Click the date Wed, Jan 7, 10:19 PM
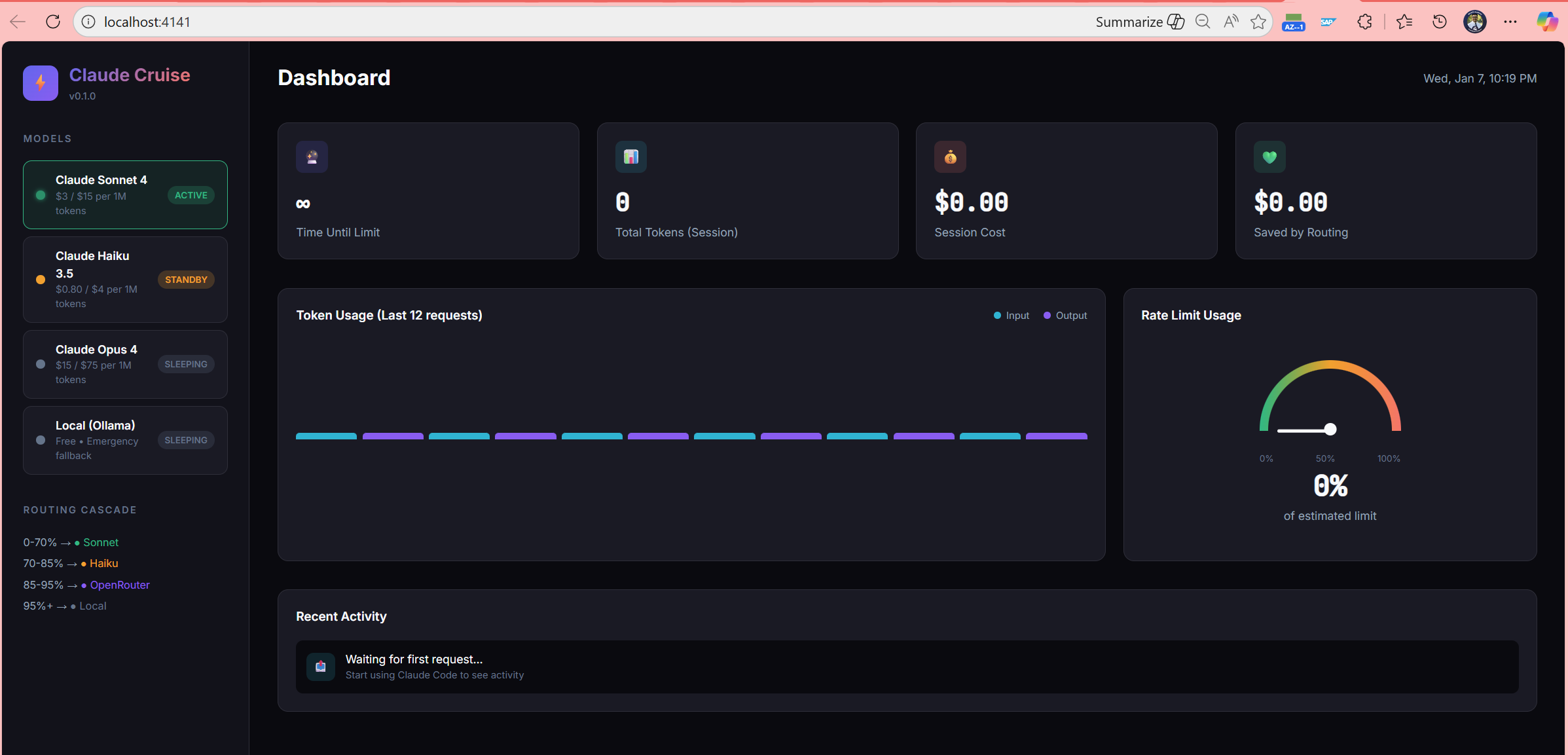1568x755 pixels. pos(1480,79)
